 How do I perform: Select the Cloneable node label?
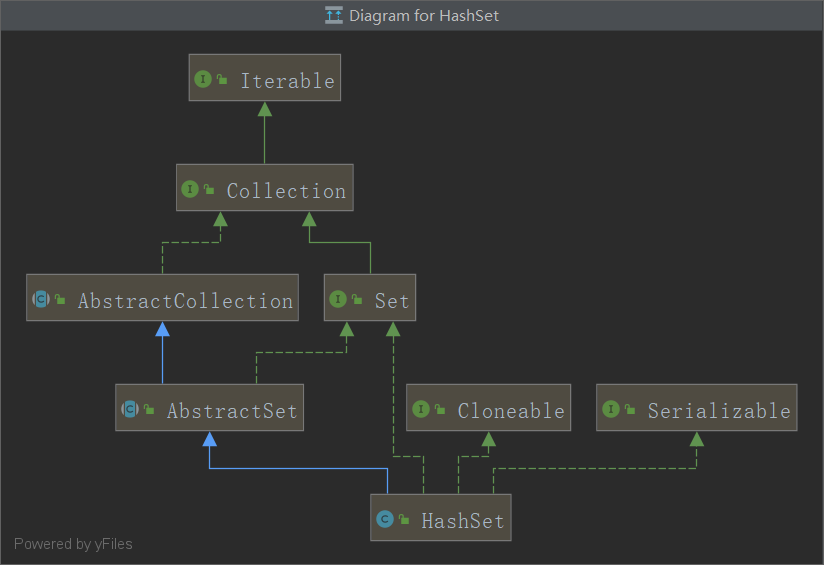pos(511,410)
